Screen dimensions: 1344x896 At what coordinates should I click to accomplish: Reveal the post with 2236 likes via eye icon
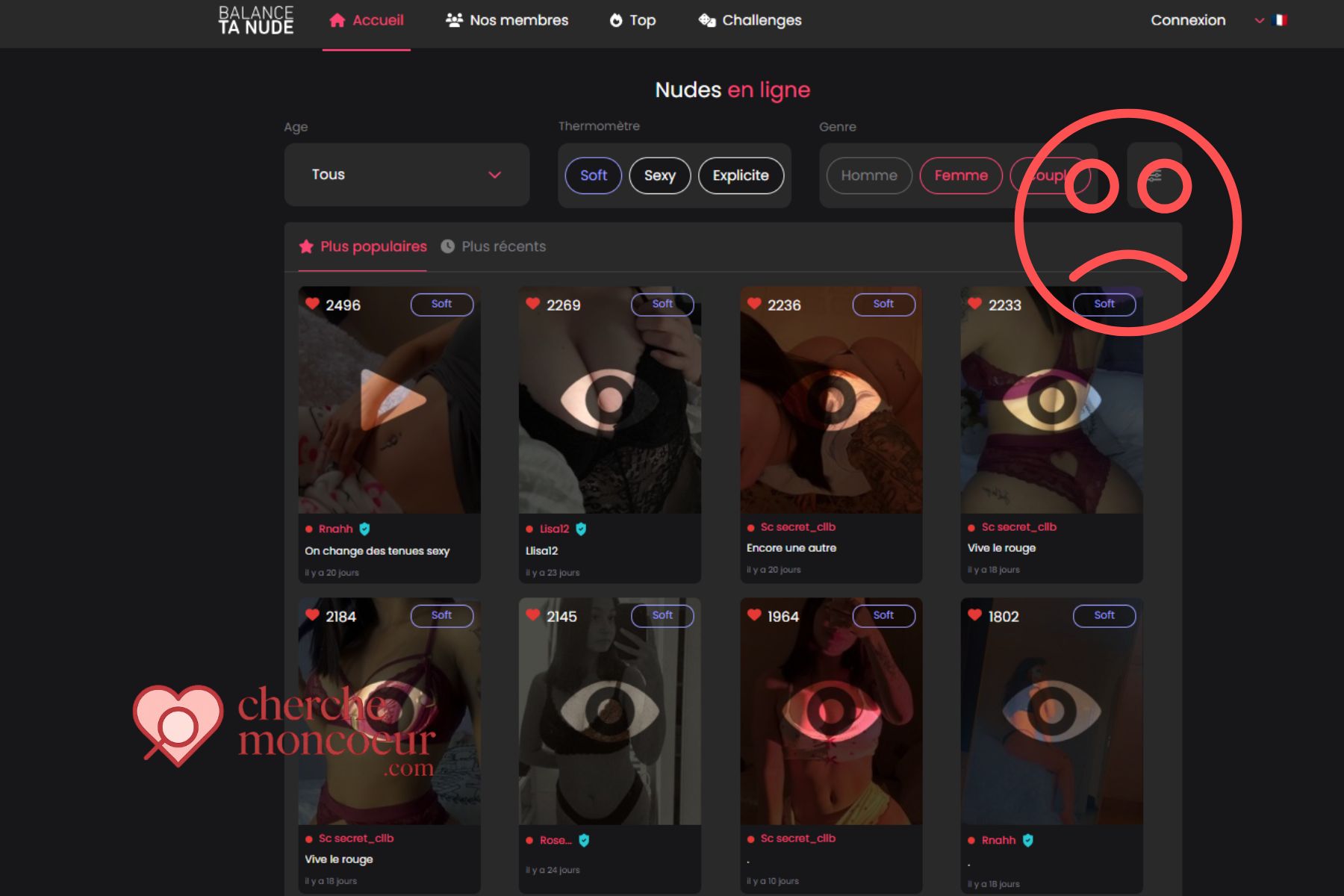tap(830, 400)
